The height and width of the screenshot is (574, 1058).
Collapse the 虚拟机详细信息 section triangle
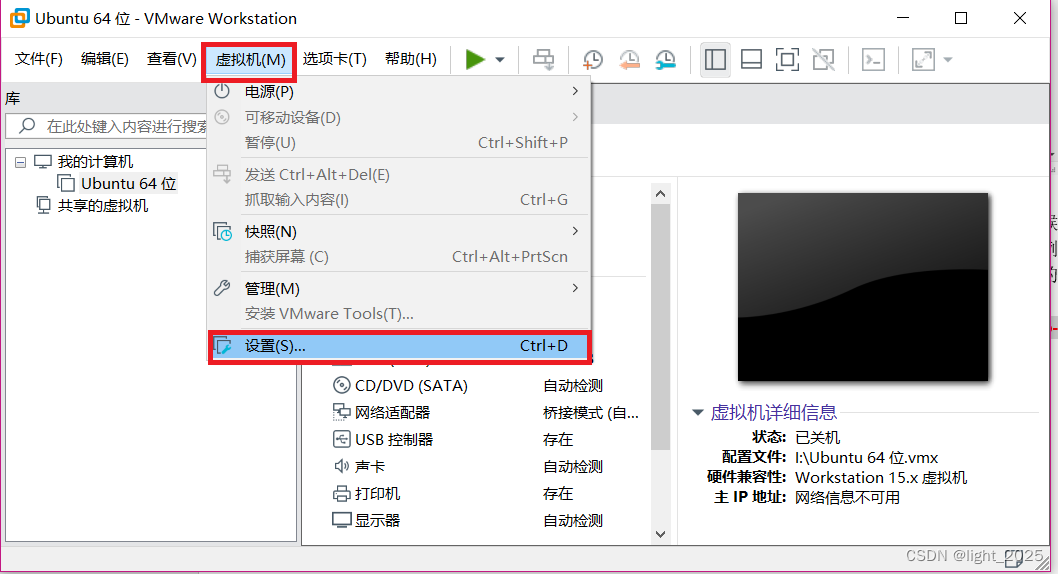[x=698, y=412]
